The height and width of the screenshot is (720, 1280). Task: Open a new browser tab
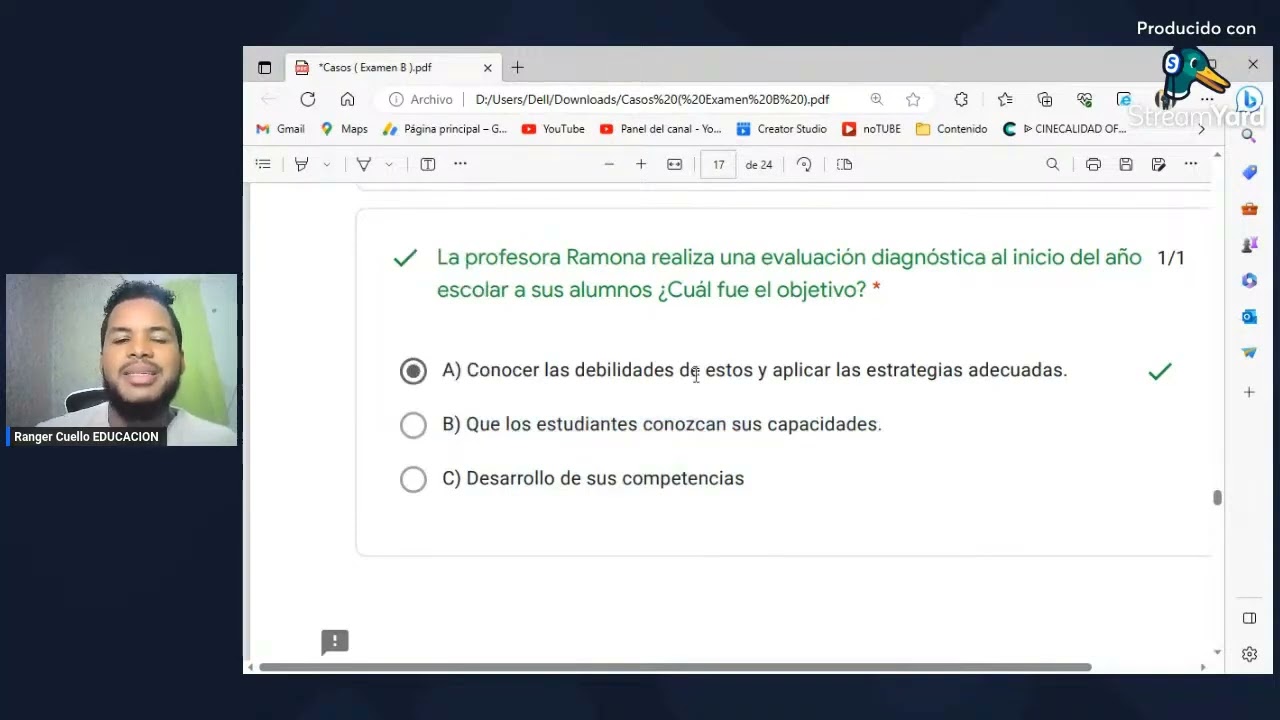pos(517,68)
